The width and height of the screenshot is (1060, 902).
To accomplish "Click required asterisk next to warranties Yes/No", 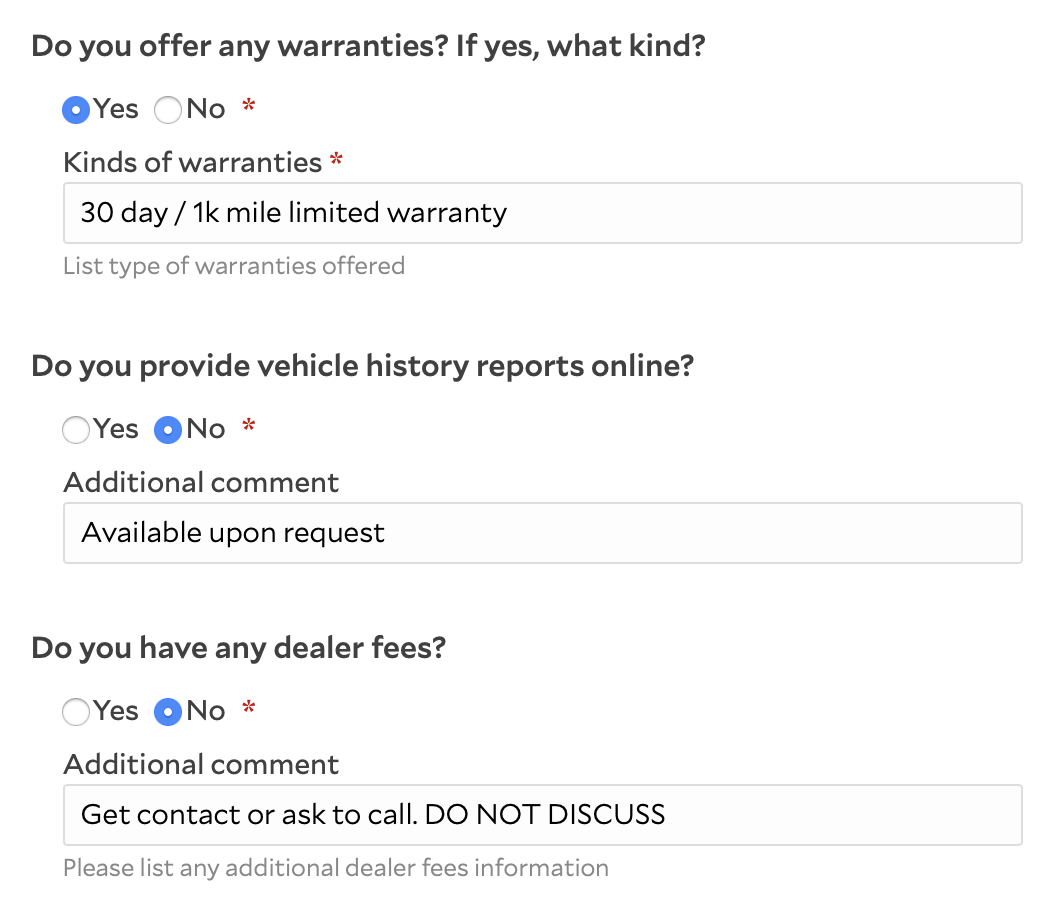I will tap(249, 106).
